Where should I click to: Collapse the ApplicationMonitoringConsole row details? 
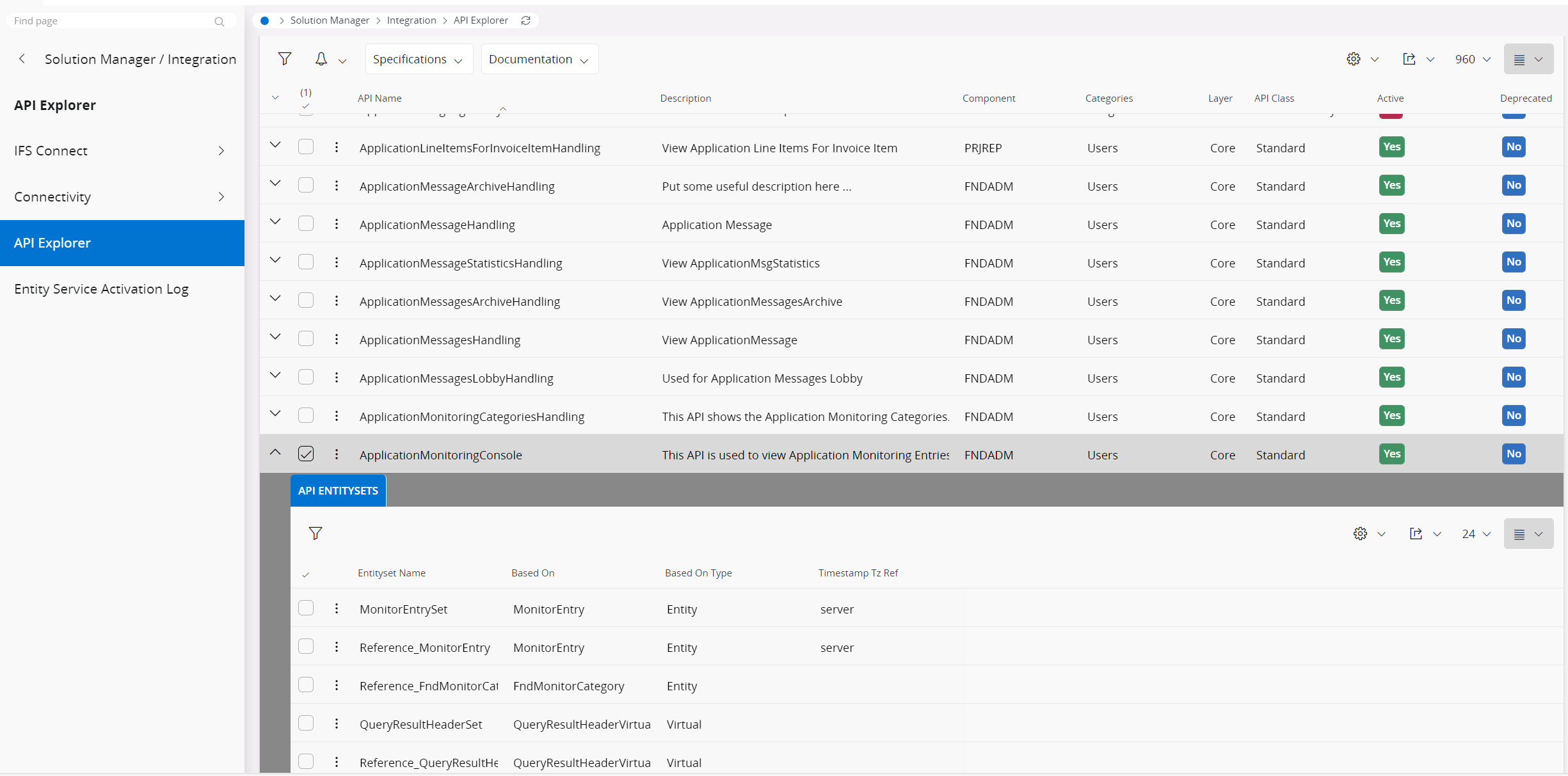(275, 452)
